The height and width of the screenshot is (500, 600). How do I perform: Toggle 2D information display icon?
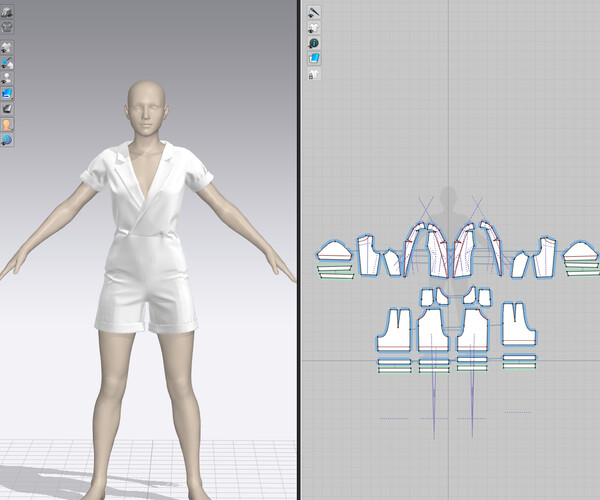(314, 43)
